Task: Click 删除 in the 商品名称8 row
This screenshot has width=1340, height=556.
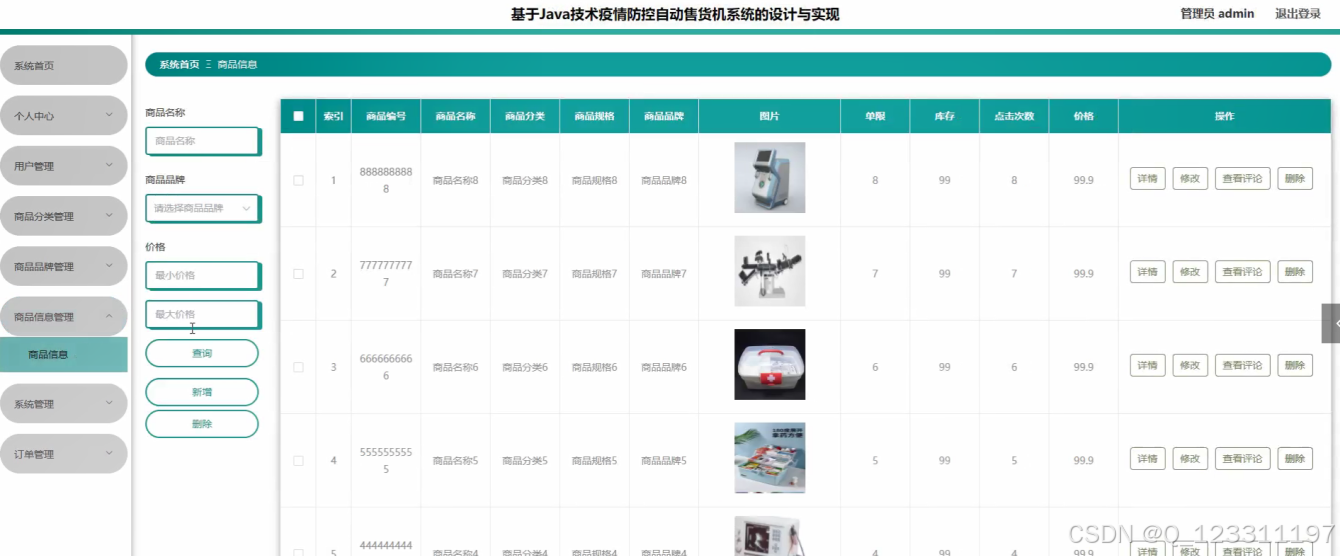Action: click(x=1295, y=179)
